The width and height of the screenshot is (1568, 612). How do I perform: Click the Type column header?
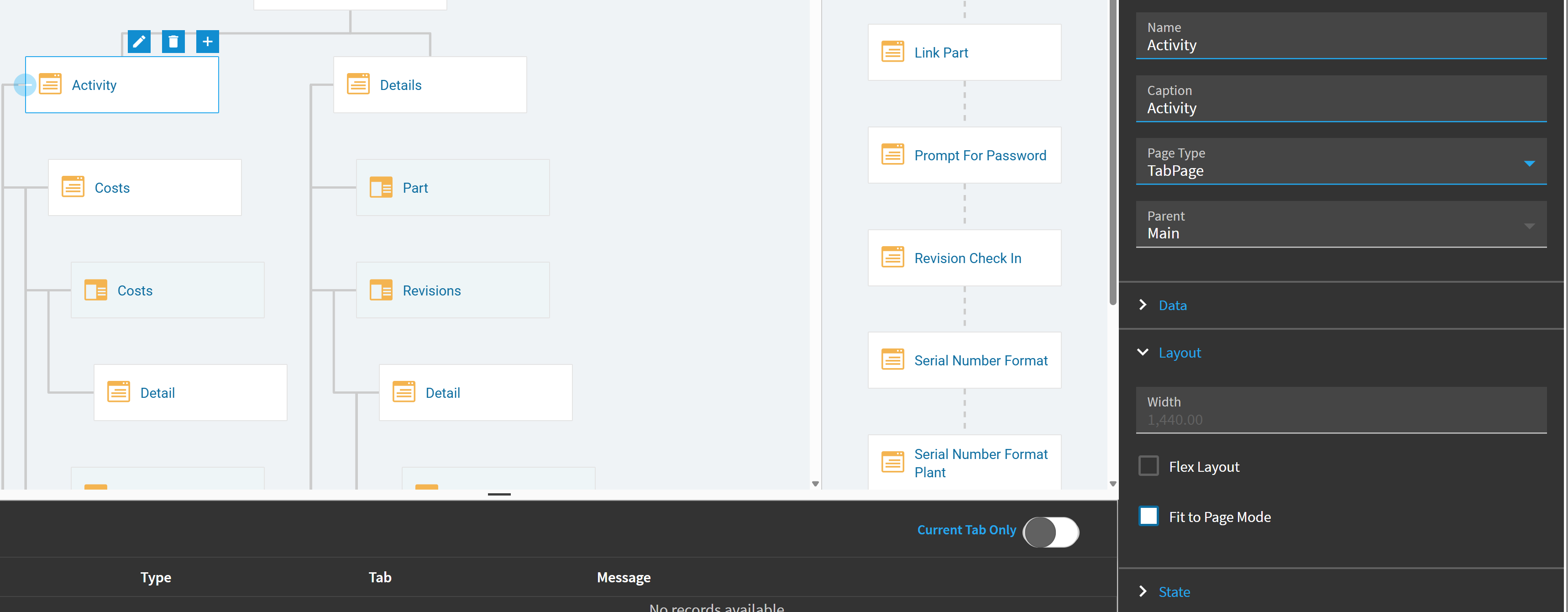click(x=156, y=577)
